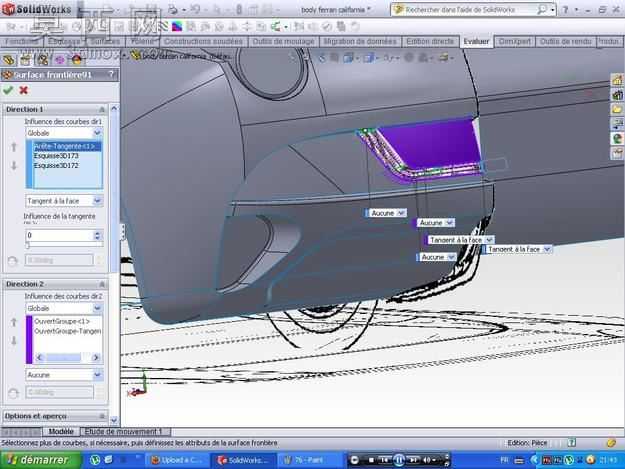Switch to the Edition directe tab
Viewport: 625px width, 469px height.
[x=430, y=41]
